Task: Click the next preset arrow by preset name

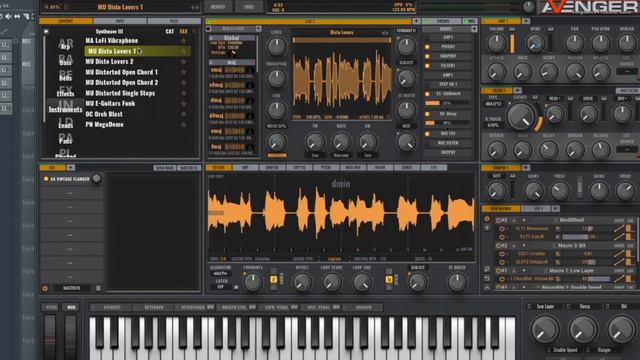Action: pos(198,7)
